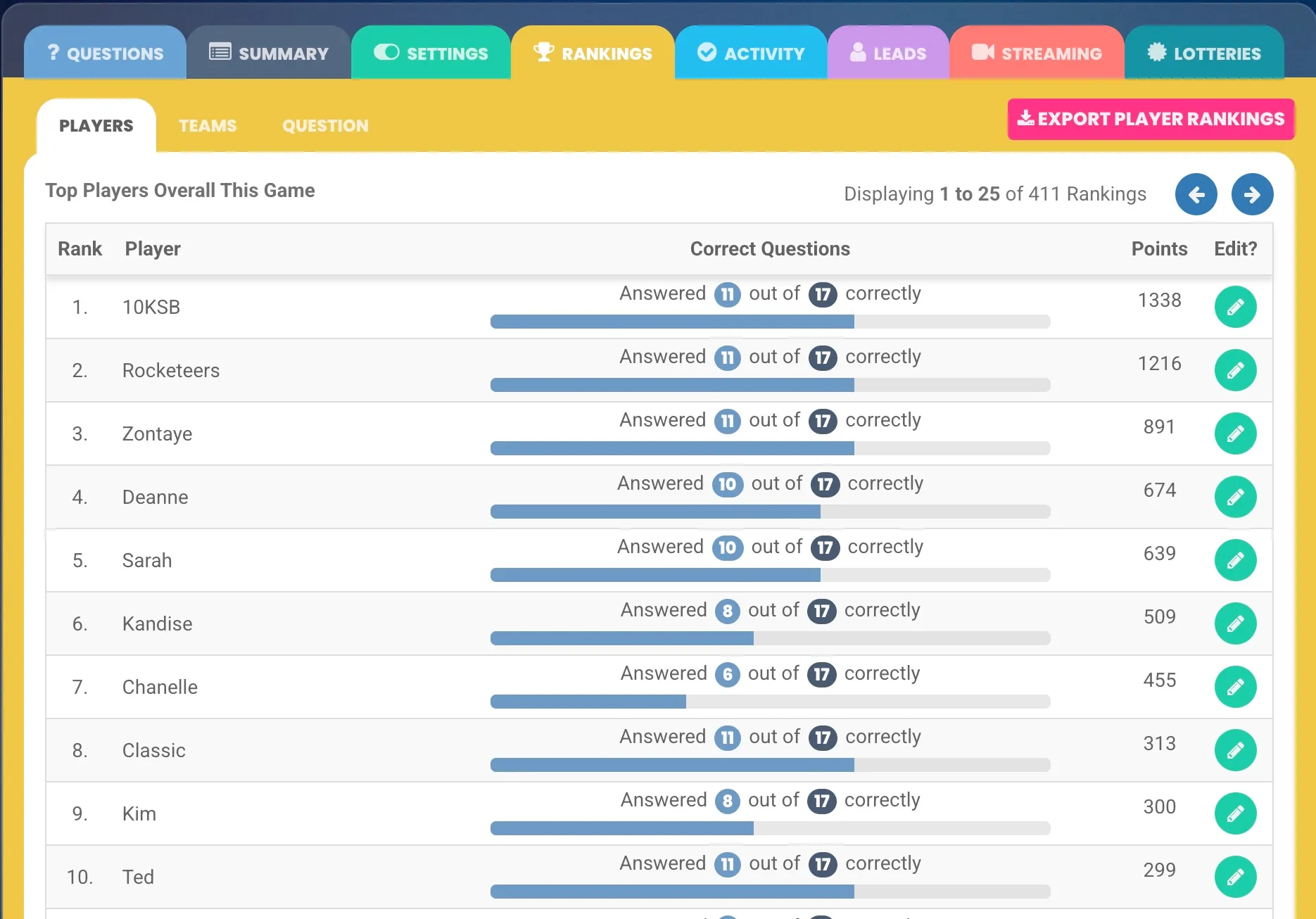1316x919 pixels.
Task: Open the Questions tab
Action: (106, 53)
